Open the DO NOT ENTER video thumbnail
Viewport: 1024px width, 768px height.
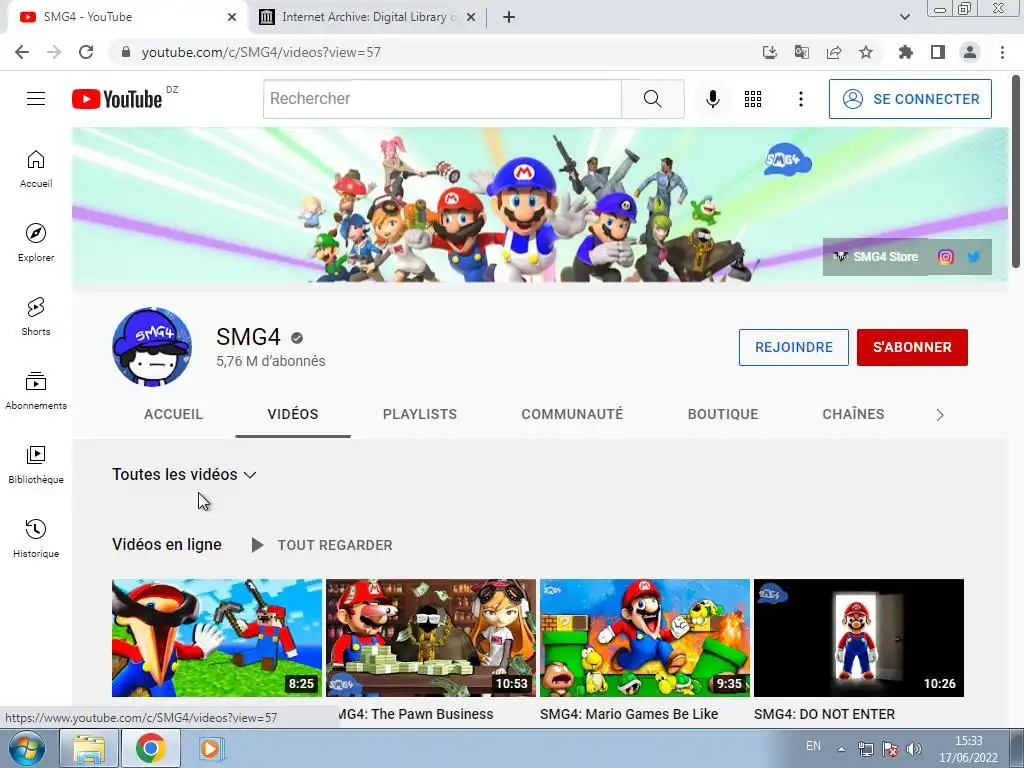coord(859,638)
